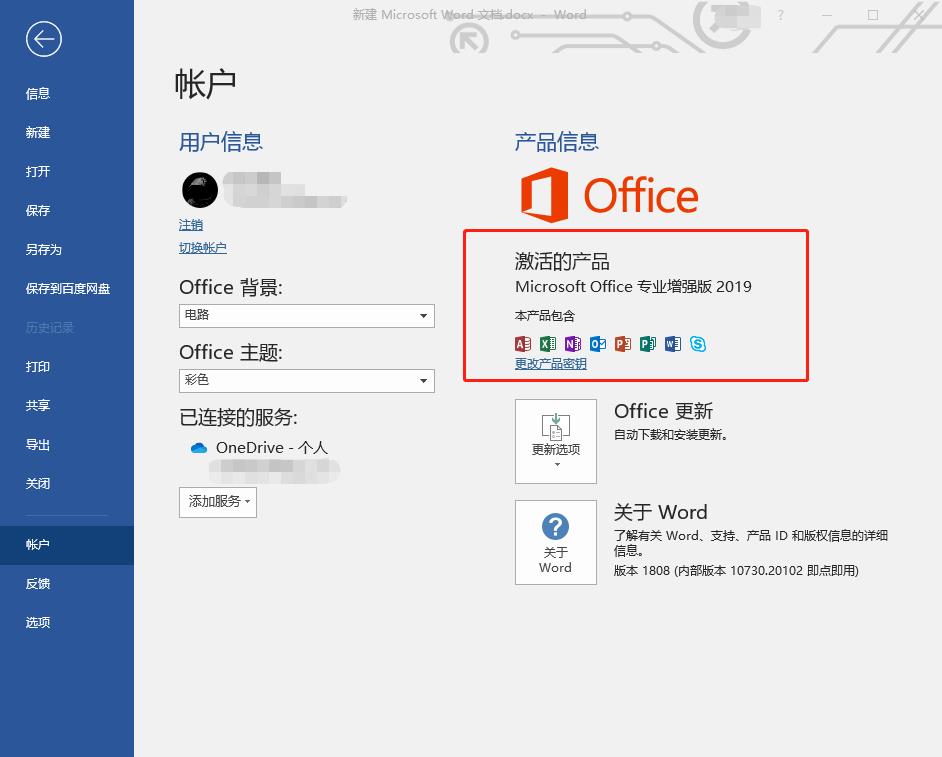
Task: Click the '用户信息' heading
Action: [220, 142]
